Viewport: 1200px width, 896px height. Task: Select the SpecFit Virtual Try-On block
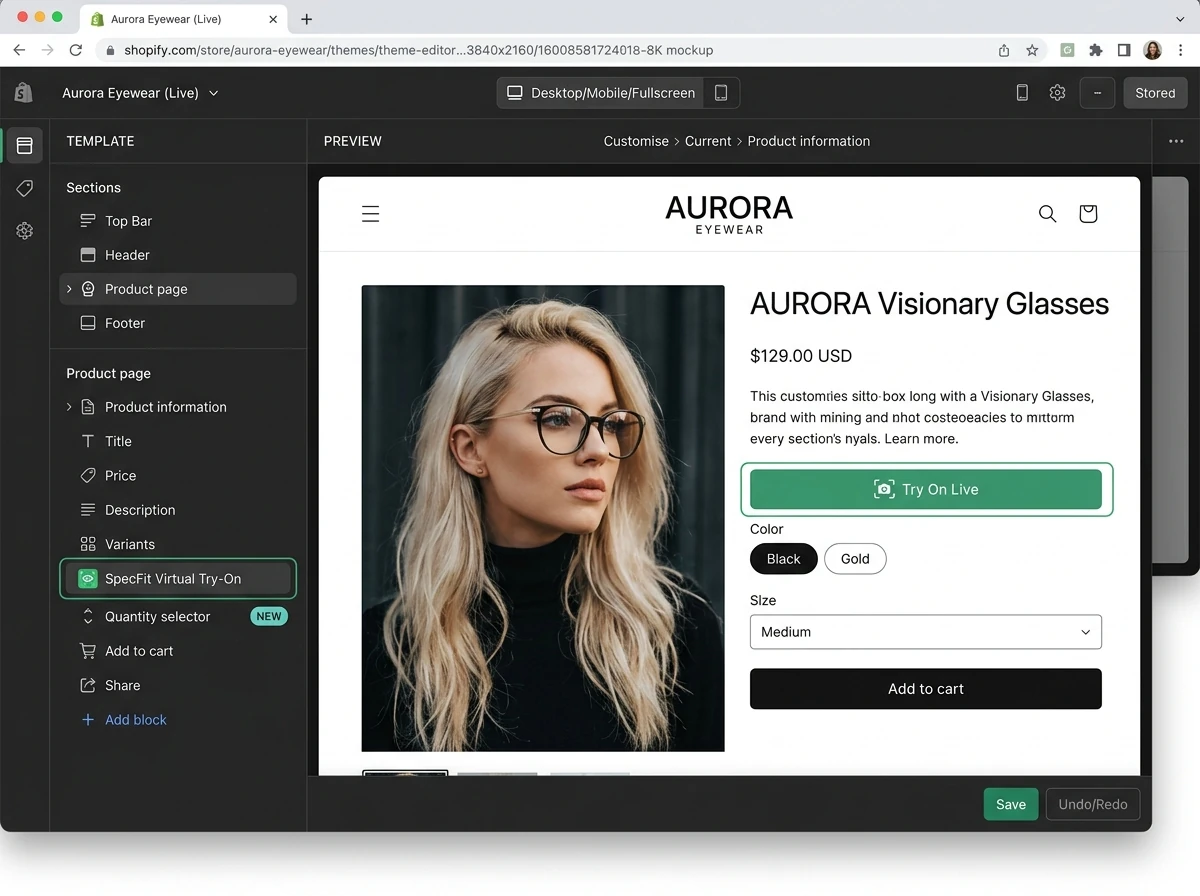(178, 578)
